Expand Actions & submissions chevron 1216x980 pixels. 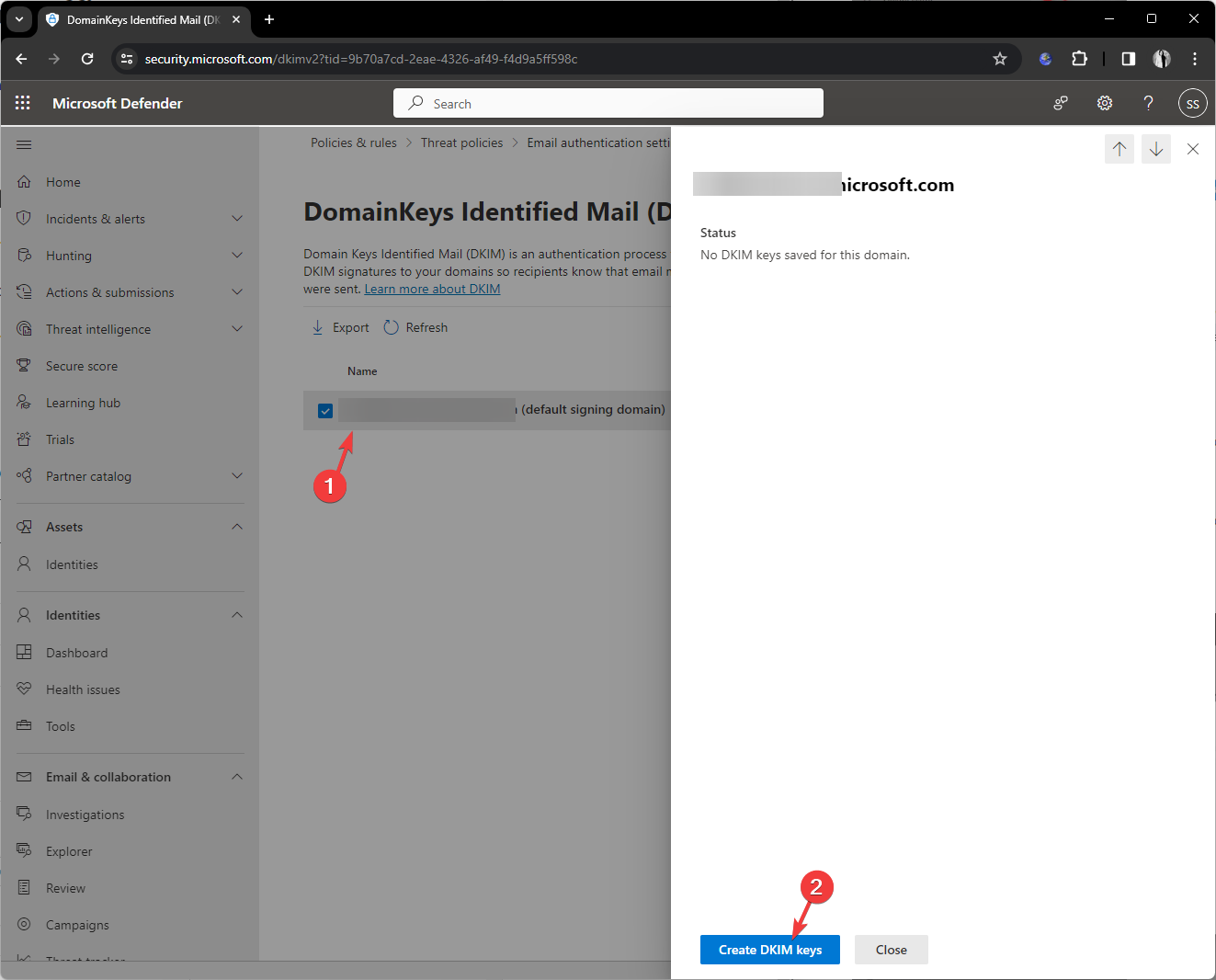tap(237, 292)
